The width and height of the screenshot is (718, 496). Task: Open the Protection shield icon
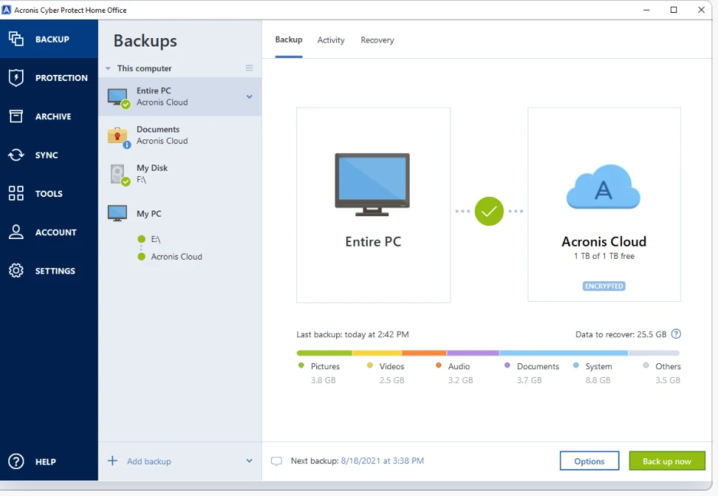point(16,77)
